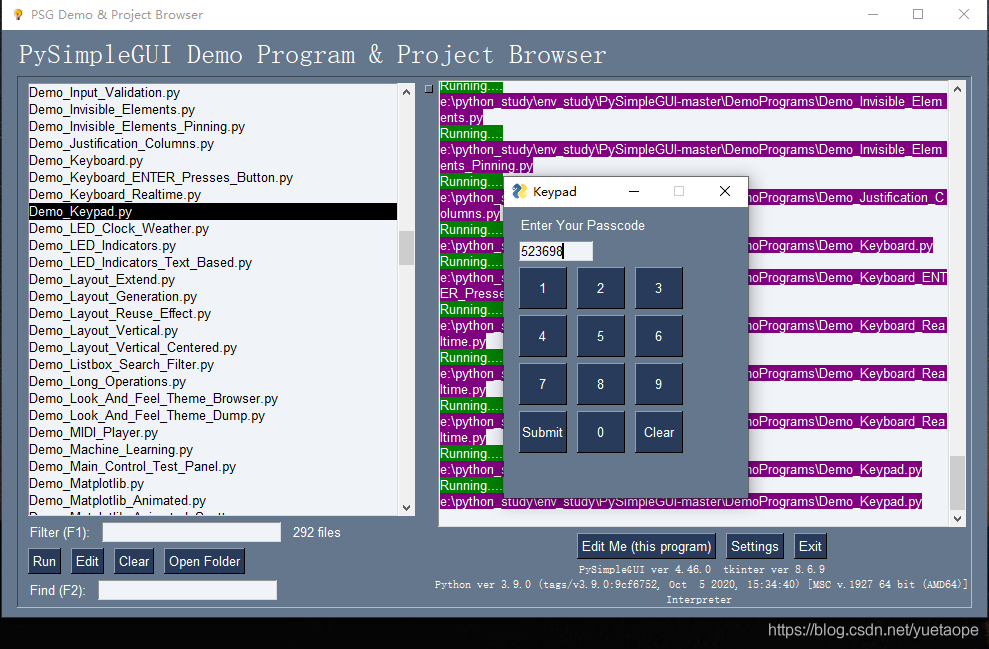The height and width of the screenshot is (649, 989).
Task: Select highlighted Demo_Keypad.py entry
Action: 213,211
